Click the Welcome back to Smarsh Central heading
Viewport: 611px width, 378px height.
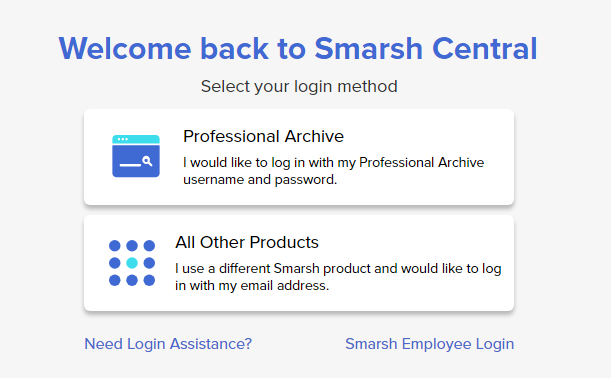(298, 49)
